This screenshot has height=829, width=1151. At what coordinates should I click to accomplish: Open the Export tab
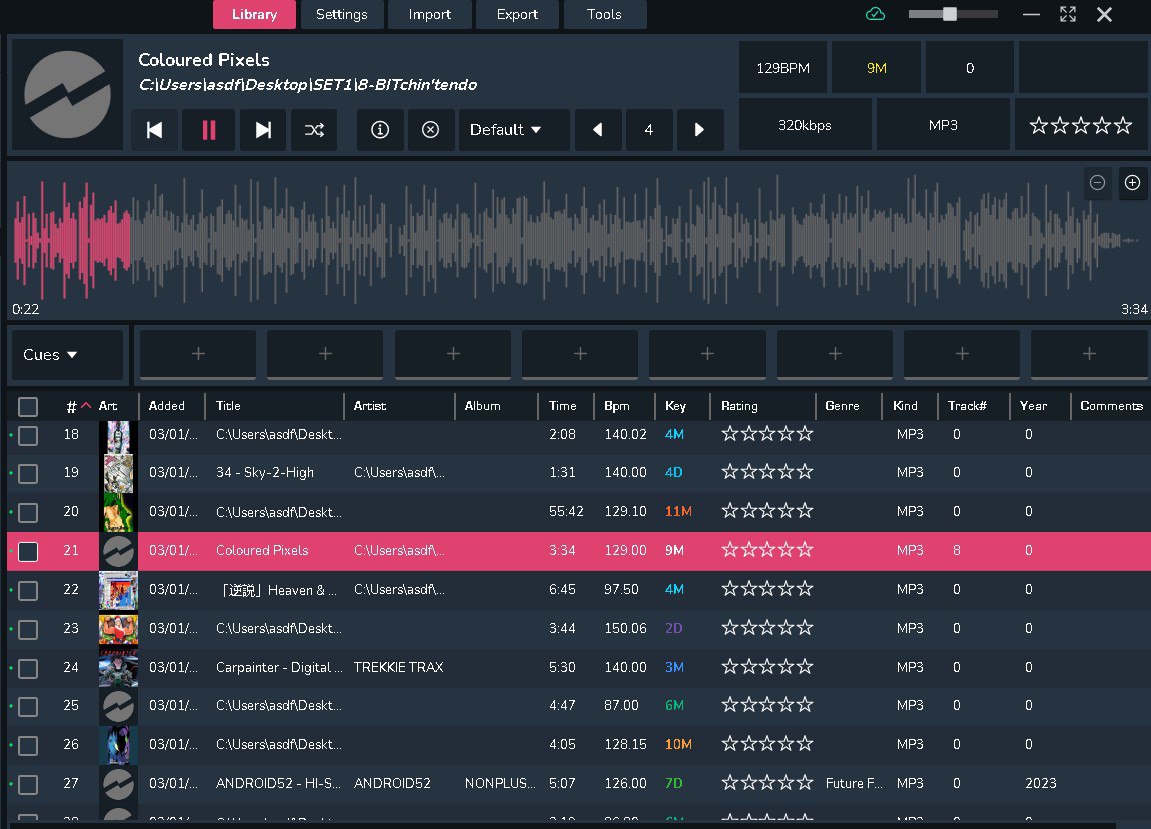(x=517, y=14)
